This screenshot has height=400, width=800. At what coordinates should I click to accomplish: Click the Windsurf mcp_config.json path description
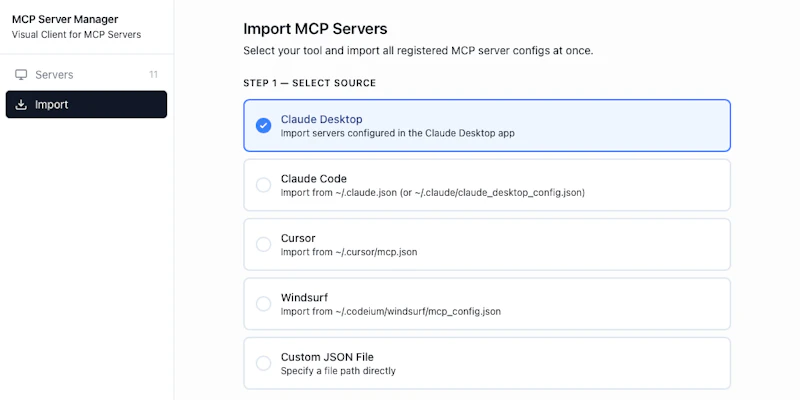pyautogui.click(x=391, y=311)
